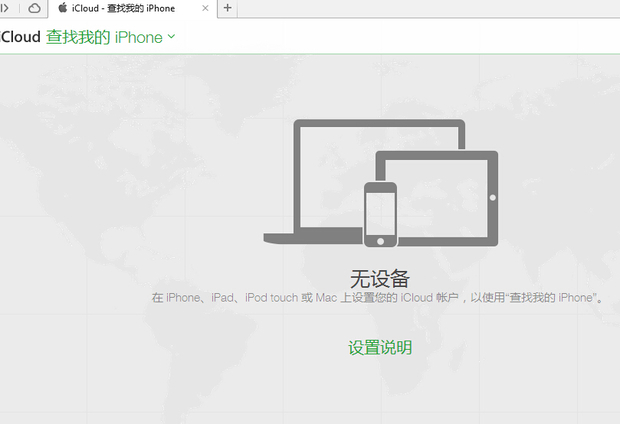Click the devices illustration of laptop, iPad and iPhone
620x424 pixels.
click(381, 183)
